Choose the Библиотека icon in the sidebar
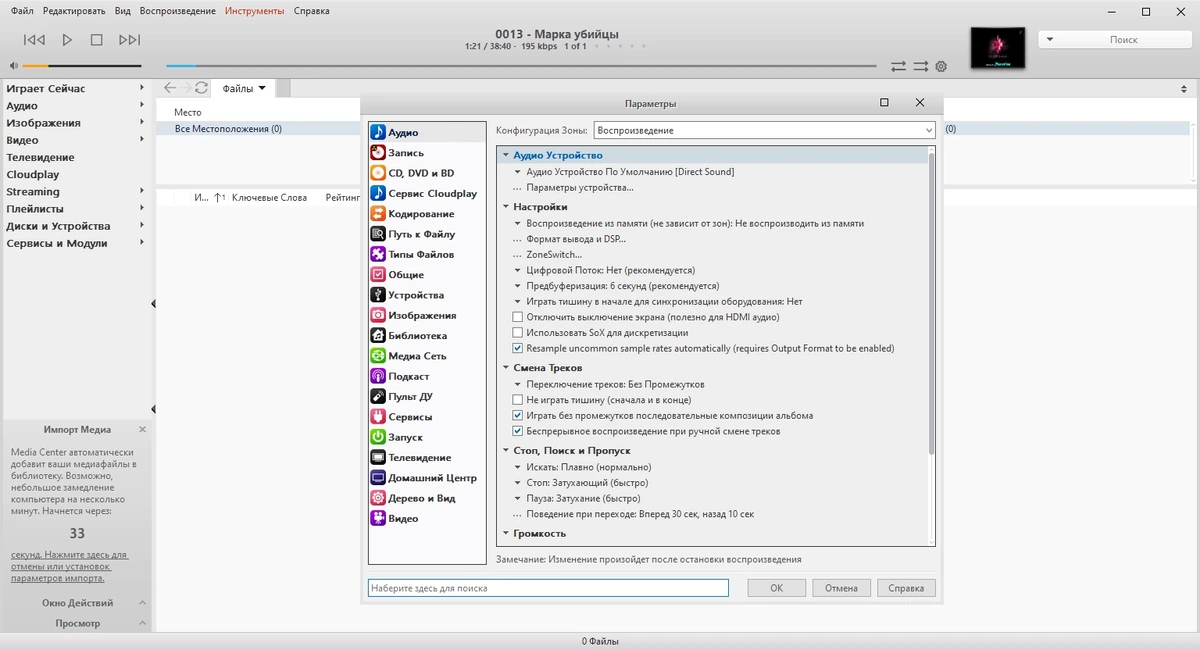1200x650 pixels. (x=378, y=336)
